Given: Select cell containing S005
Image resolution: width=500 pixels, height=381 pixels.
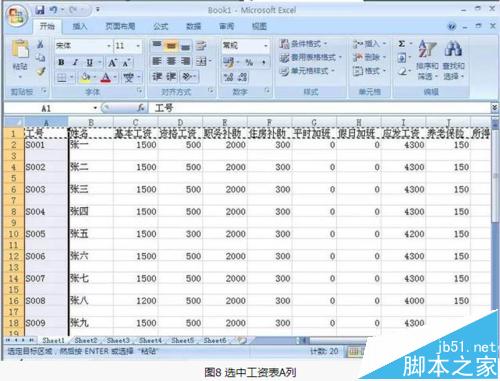Looking at the screenshot, I should click(46, 234).
